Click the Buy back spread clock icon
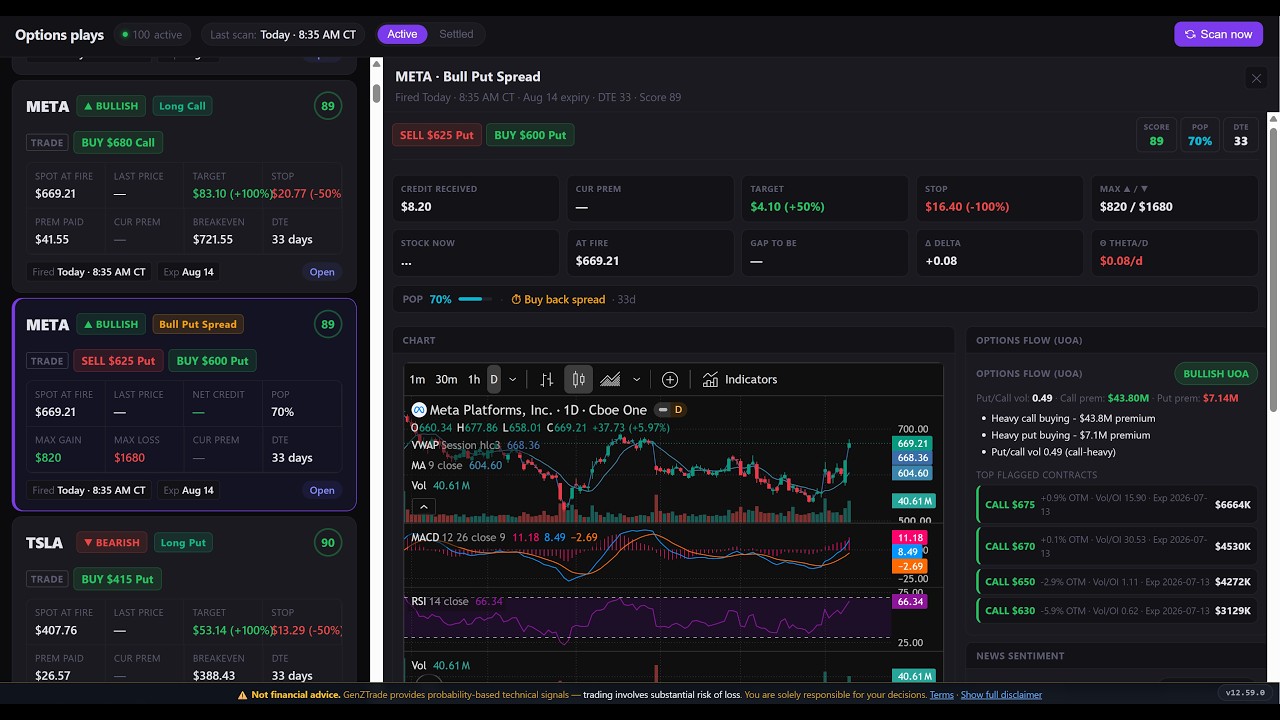 516,300
